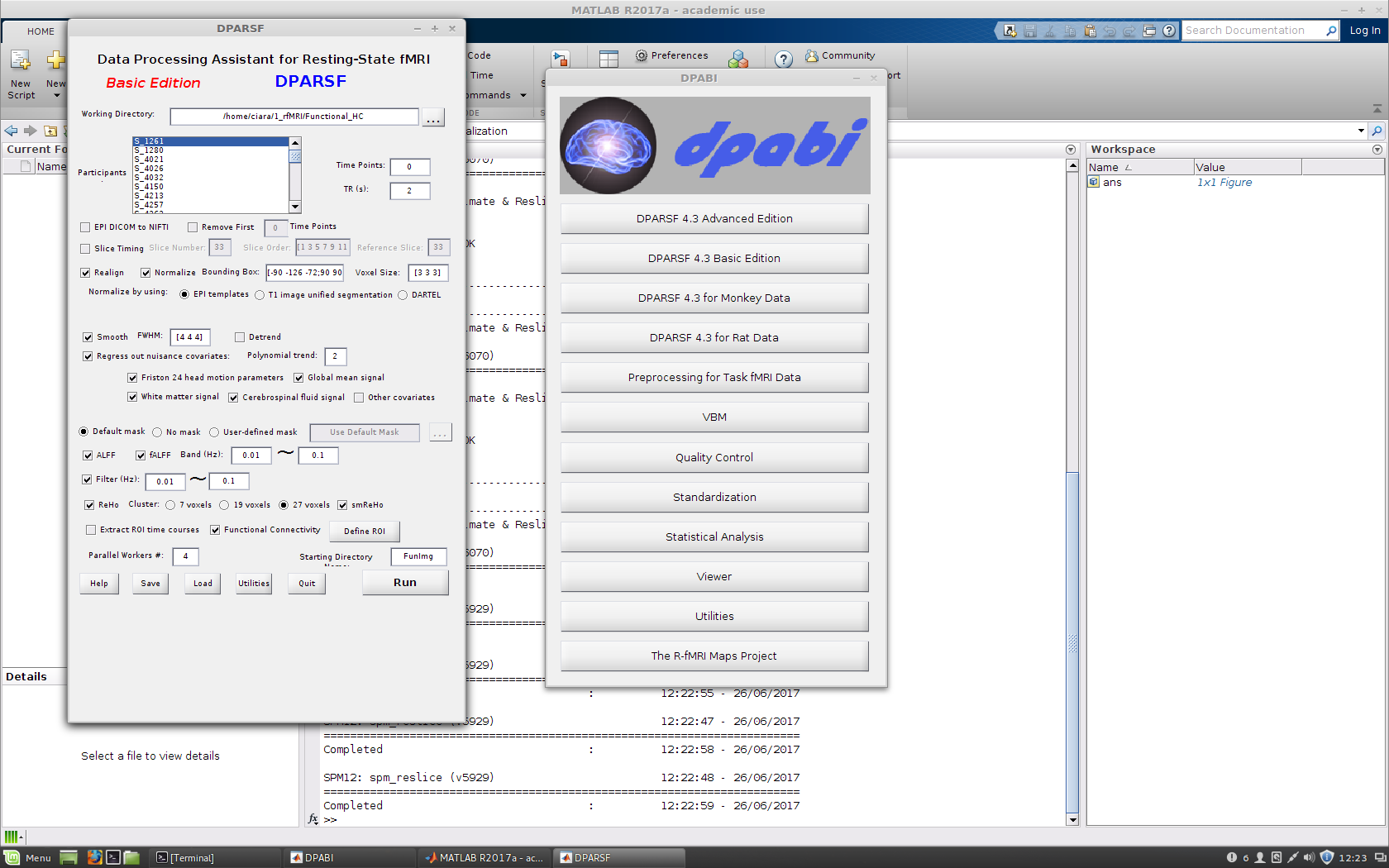Choose the No mask radio button
Image resolution: width=1389 pixels, height=868 pixels.
[157, 432]
